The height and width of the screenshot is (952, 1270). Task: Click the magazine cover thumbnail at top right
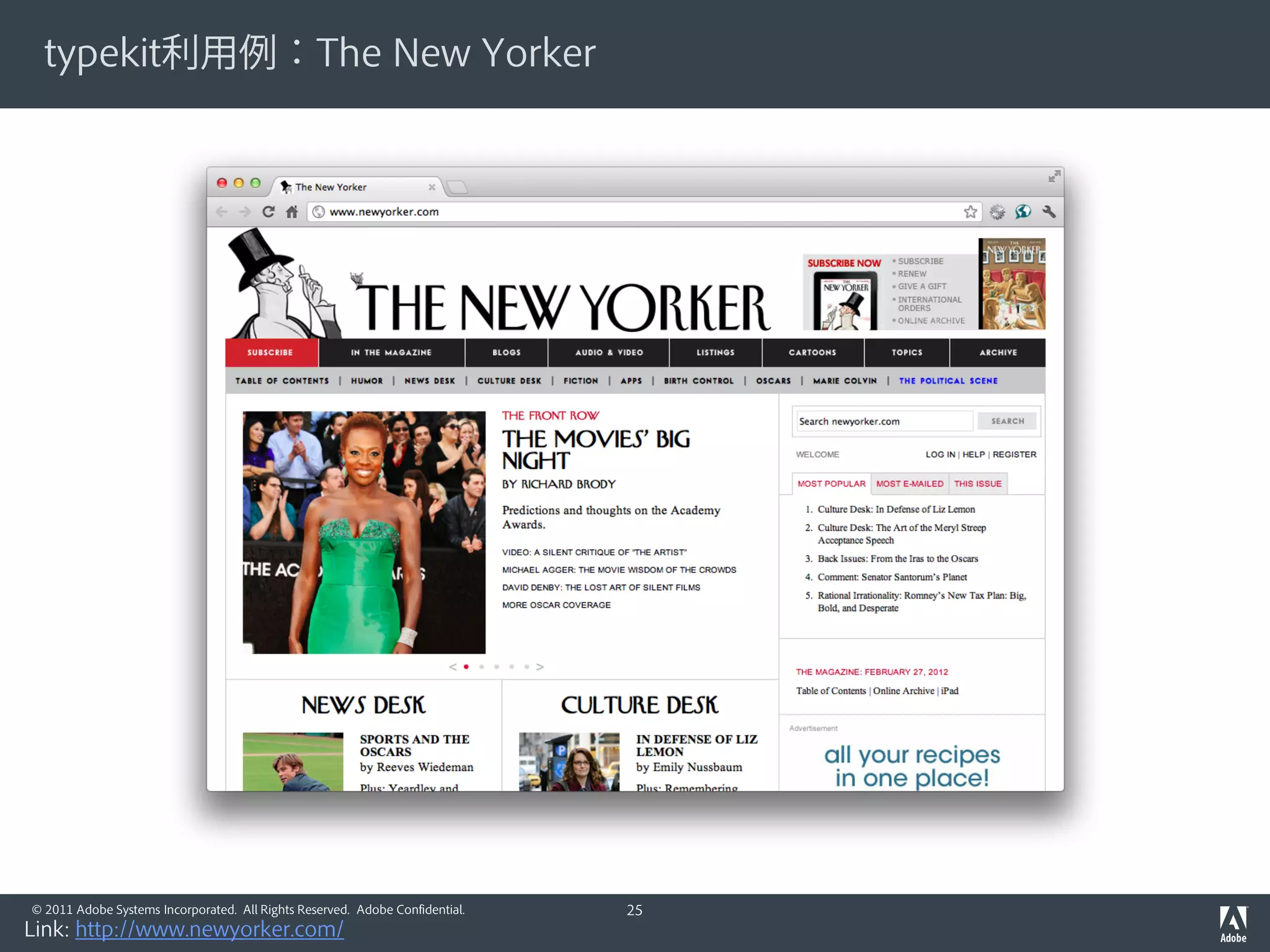click(1012, 284)
